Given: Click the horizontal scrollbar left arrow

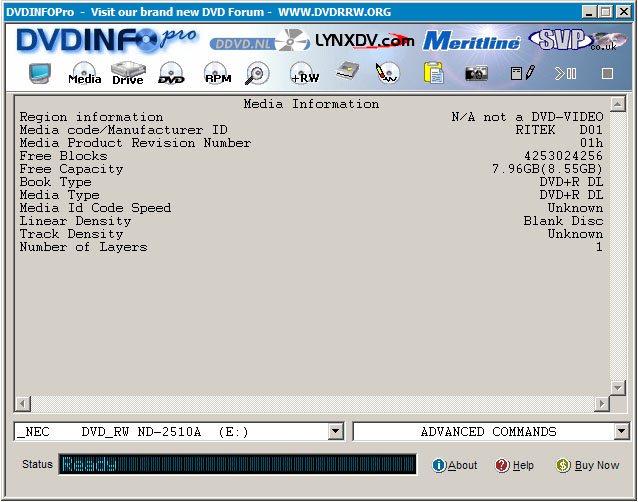Looking at the screenshot, I should [x=23, y=404].
